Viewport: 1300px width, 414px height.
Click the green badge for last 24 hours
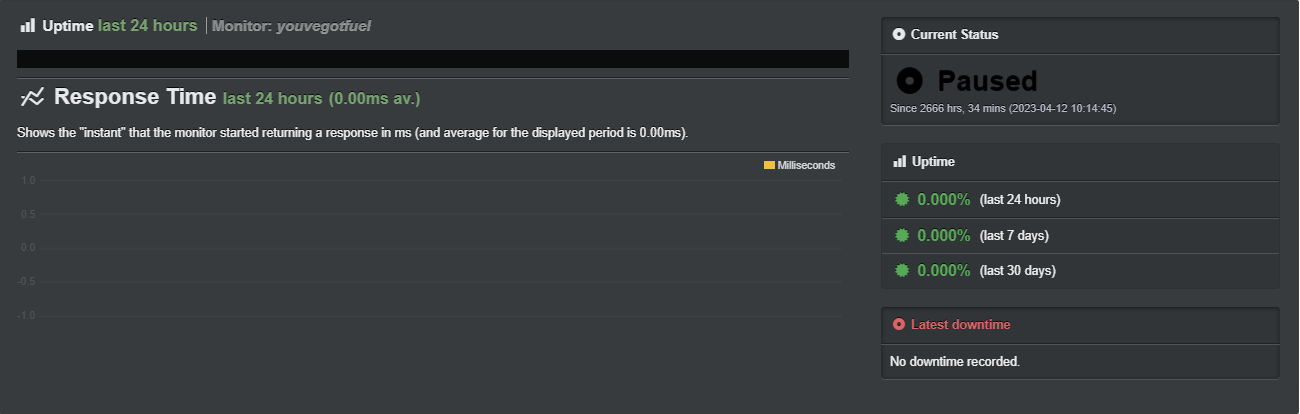pyautogui.click(x=901, y=199)
